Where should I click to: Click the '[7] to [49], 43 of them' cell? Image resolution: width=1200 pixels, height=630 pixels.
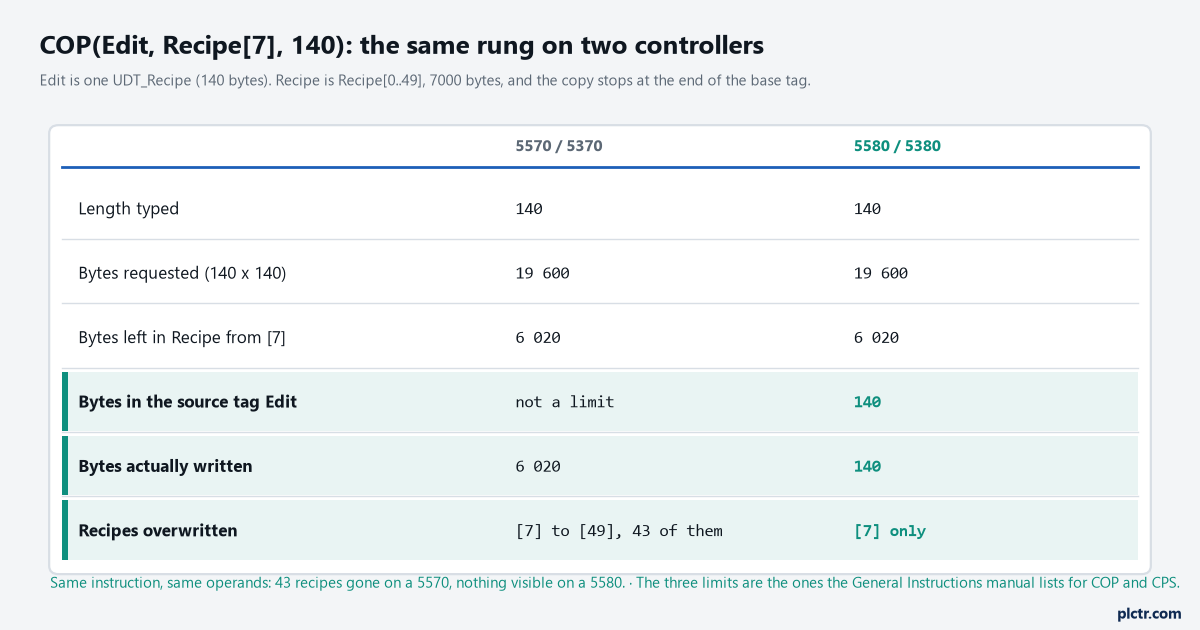coord(619,531)
